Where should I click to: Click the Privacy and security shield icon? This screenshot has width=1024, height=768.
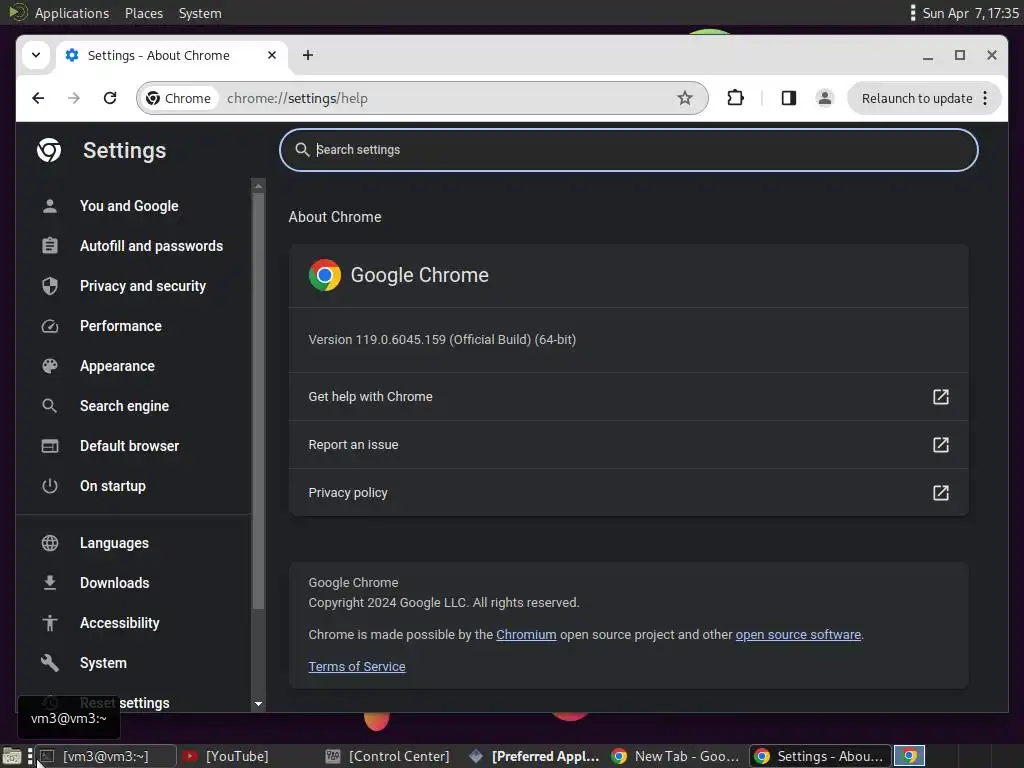coord(50,286)
